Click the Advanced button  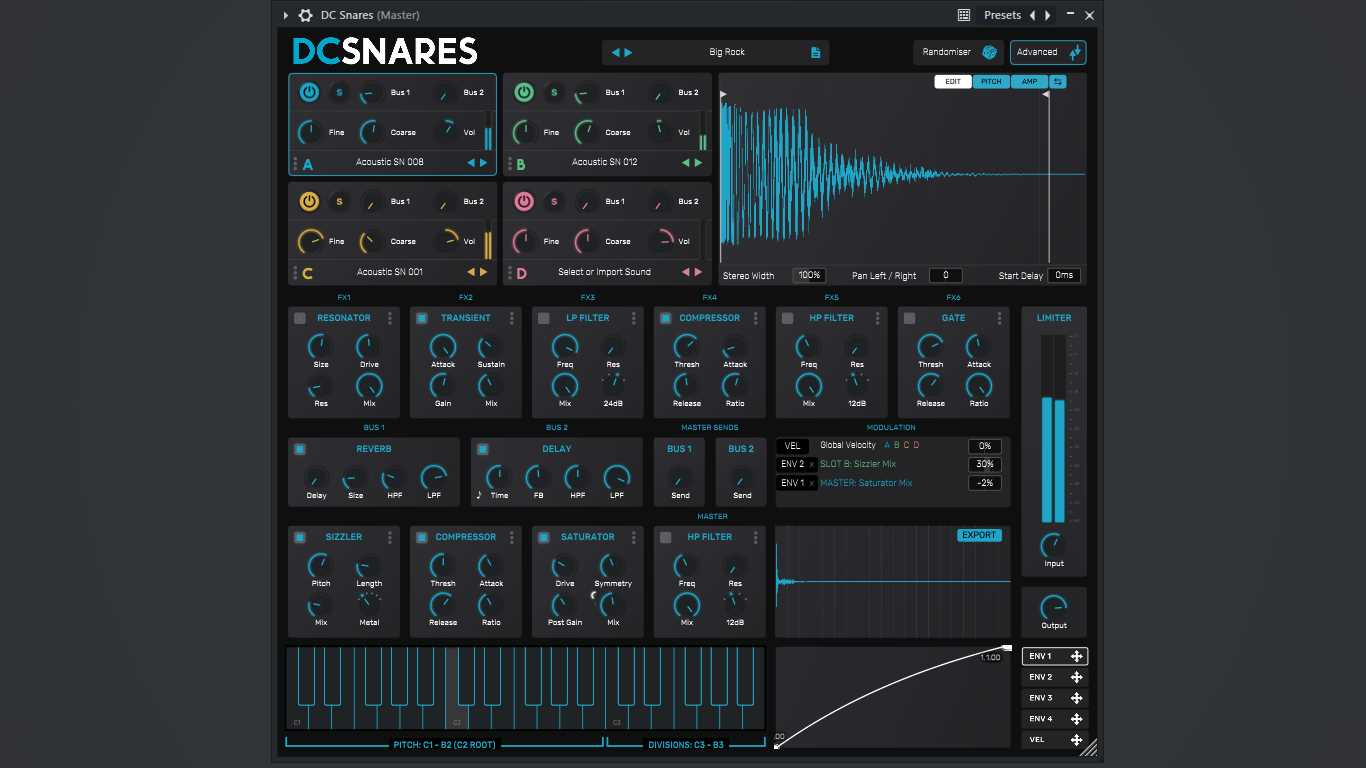(1048, 52)
